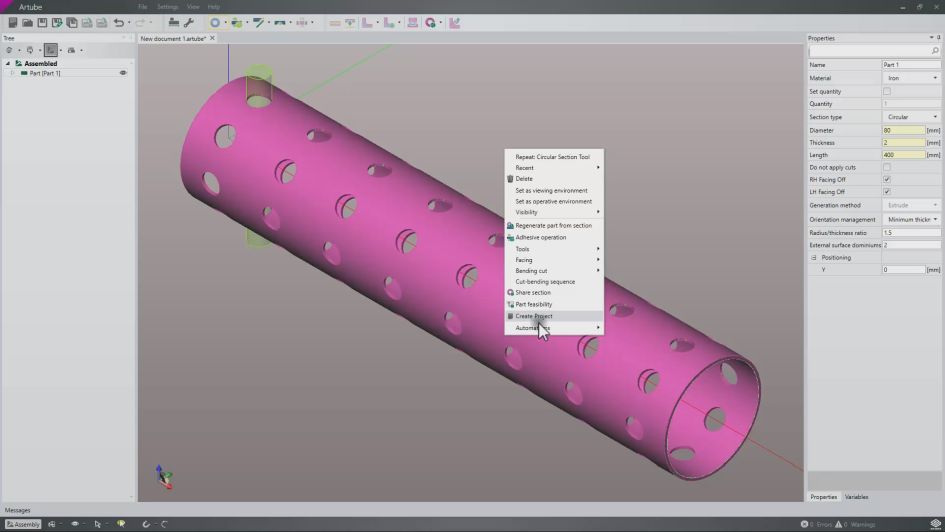Viewport: 945px width, 532px height.
Task: Collapse the Positioning section expander
Action: (814, 257)
